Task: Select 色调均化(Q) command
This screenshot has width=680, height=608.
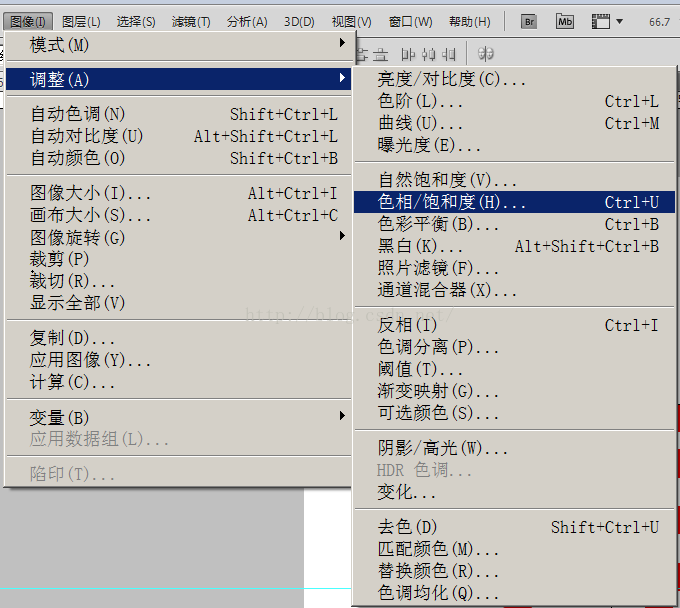Action: click(514, 592)
